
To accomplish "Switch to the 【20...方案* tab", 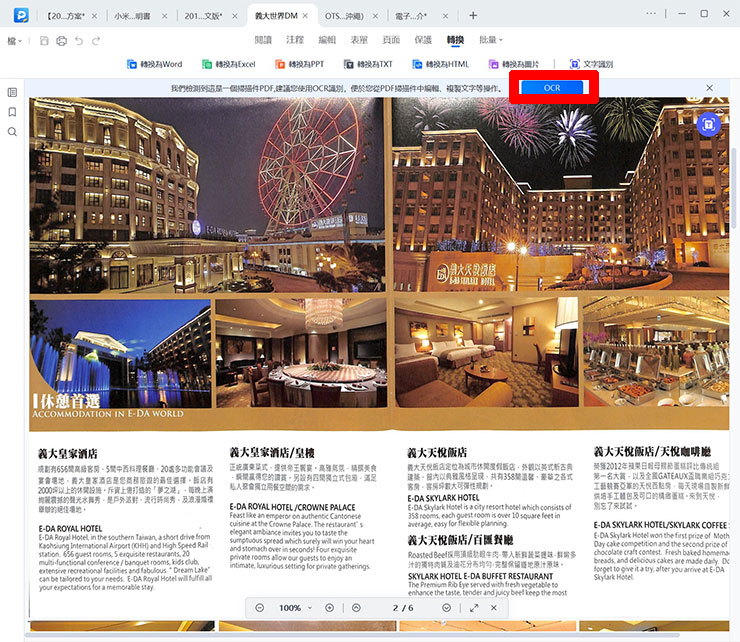I will [66, 16].
